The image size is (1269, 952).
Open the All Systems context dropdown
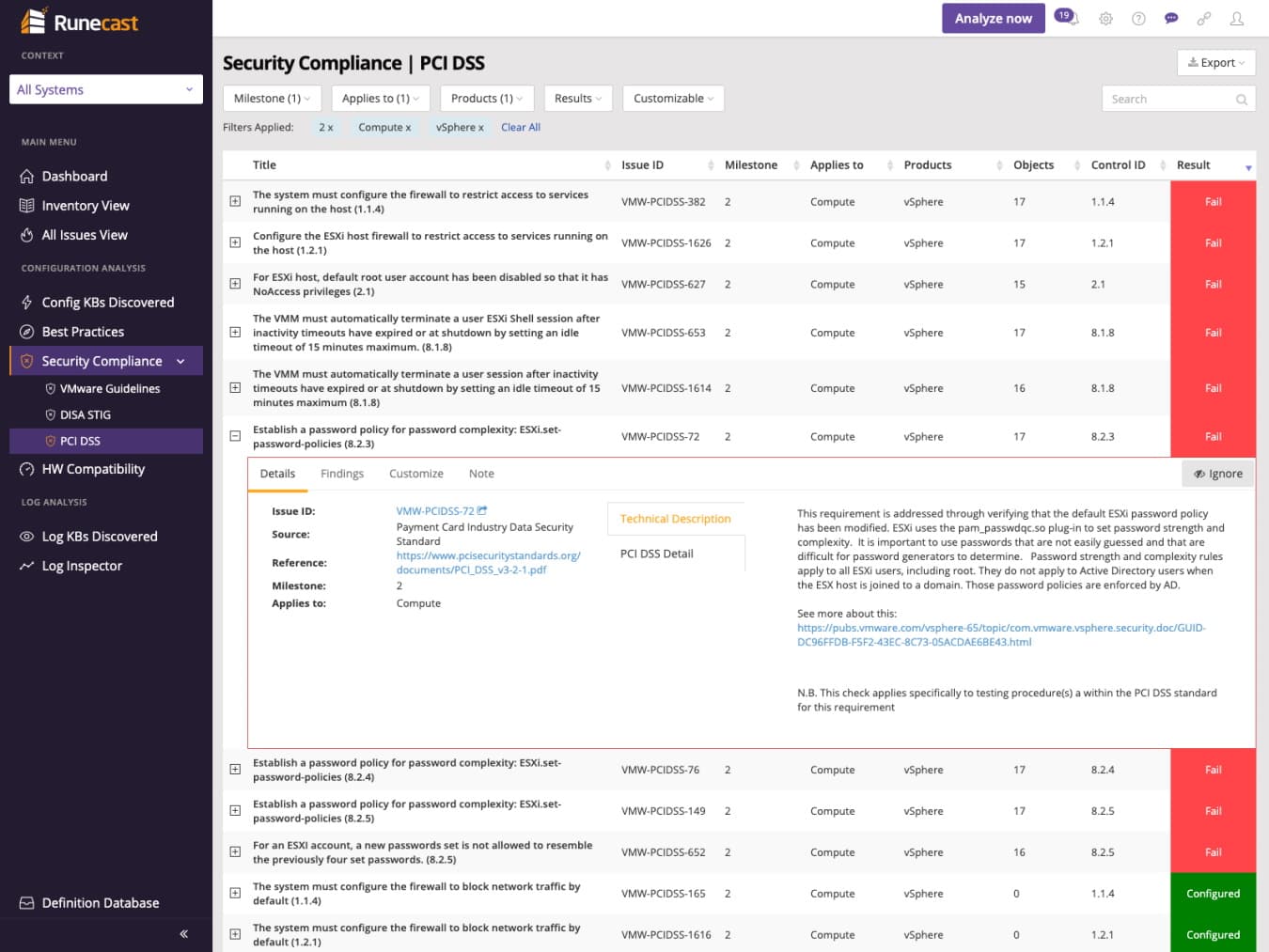tap(106, 89)
